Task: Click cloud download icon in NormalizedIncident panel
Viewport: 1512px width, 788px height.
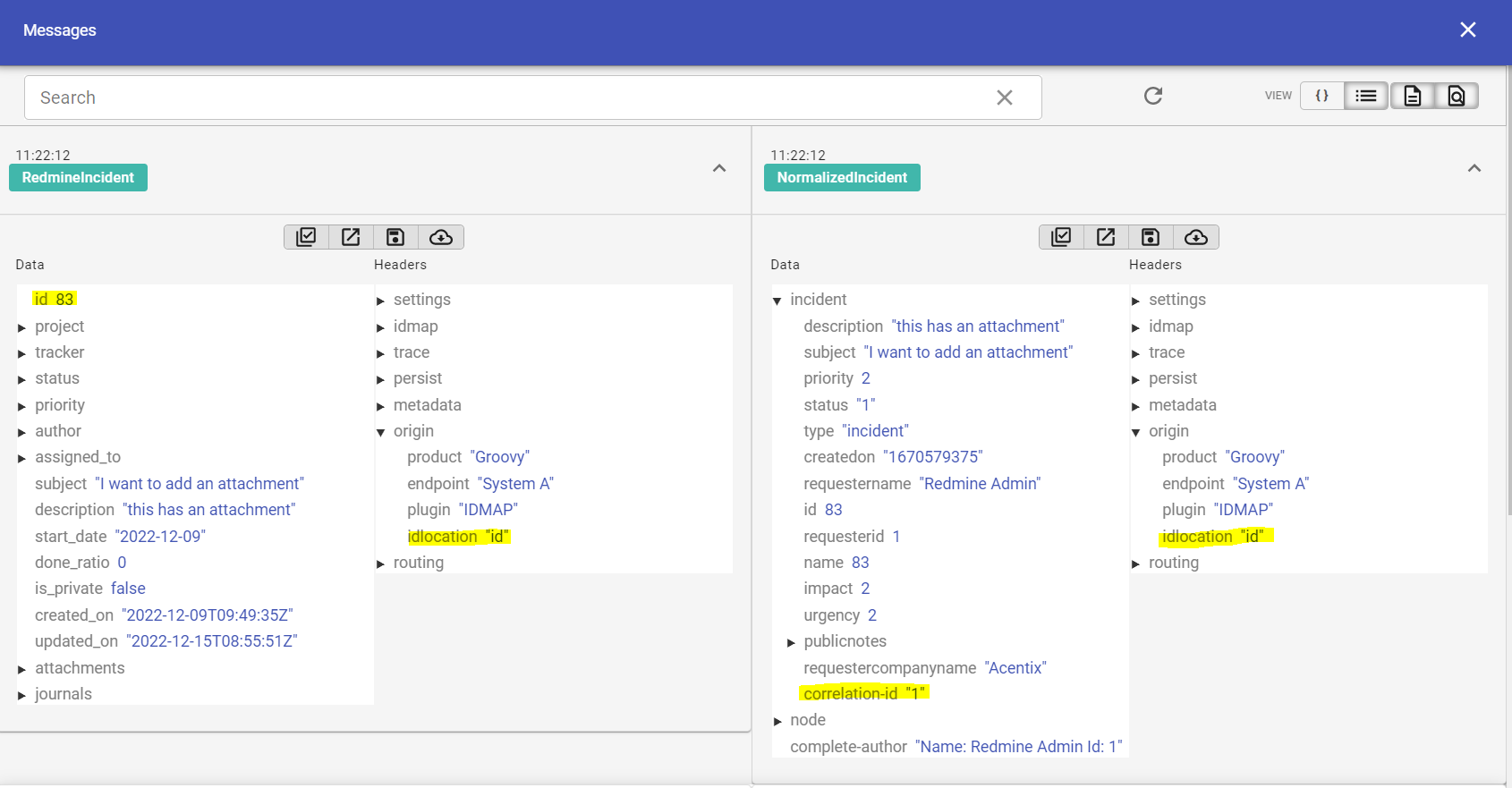Action: (x=1196, y=237)
